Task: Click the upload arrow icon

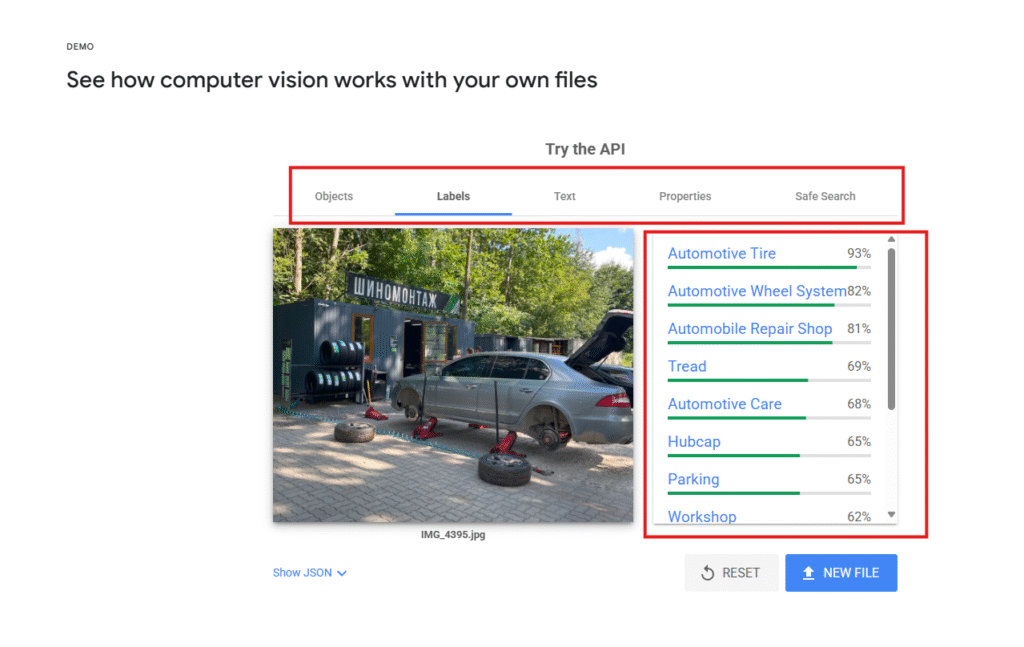Action: [x=808, y=573]
